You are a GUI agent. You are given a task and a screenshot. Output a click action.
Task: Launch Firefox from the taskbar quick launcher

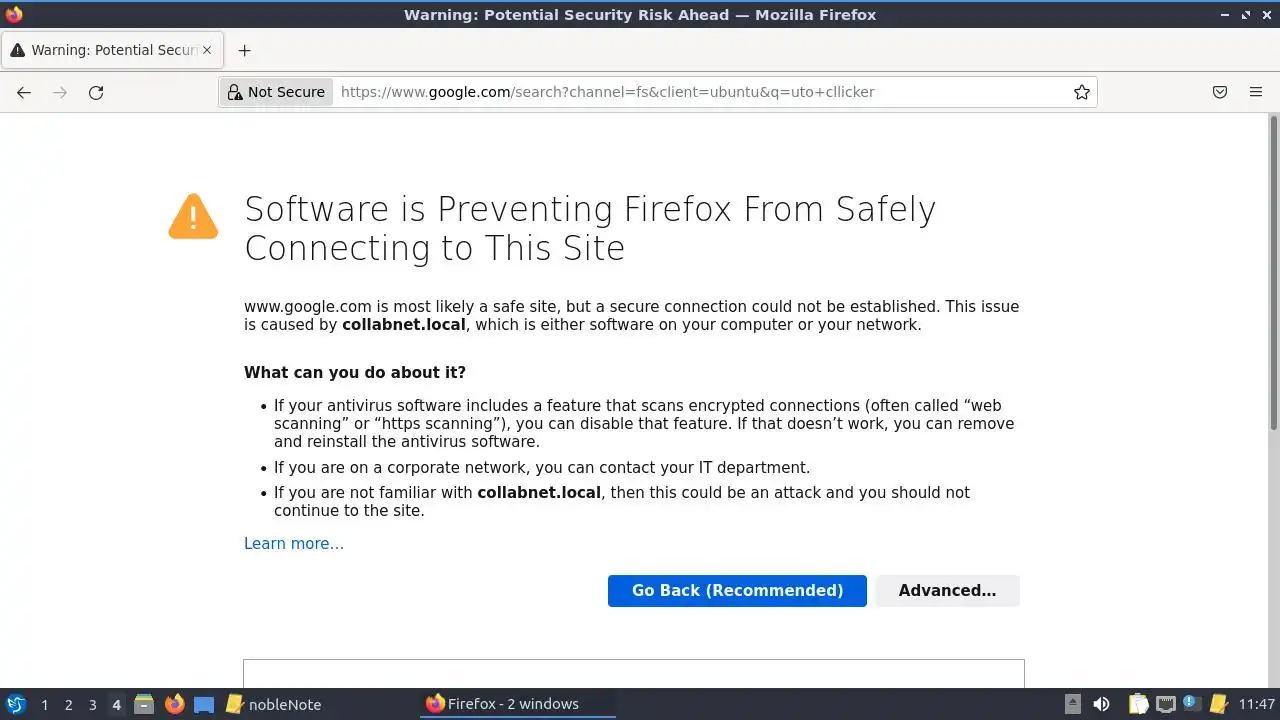[x=175, y=704]
